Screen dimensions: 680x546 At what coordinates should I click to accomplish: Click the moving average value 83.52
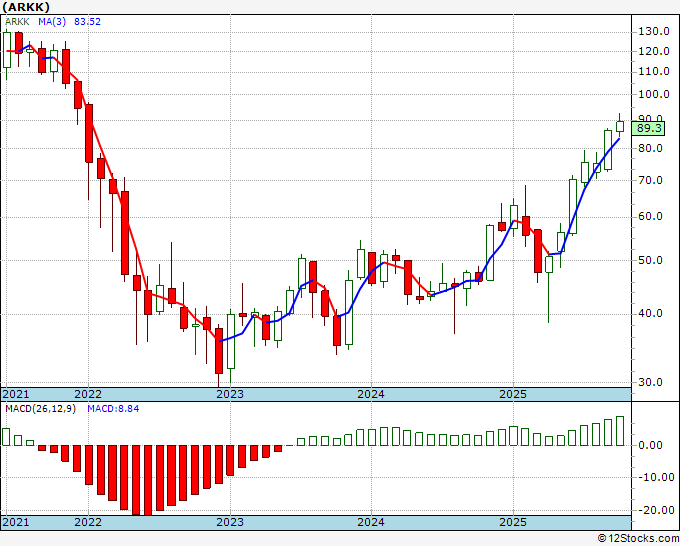[x=87, y=22]
